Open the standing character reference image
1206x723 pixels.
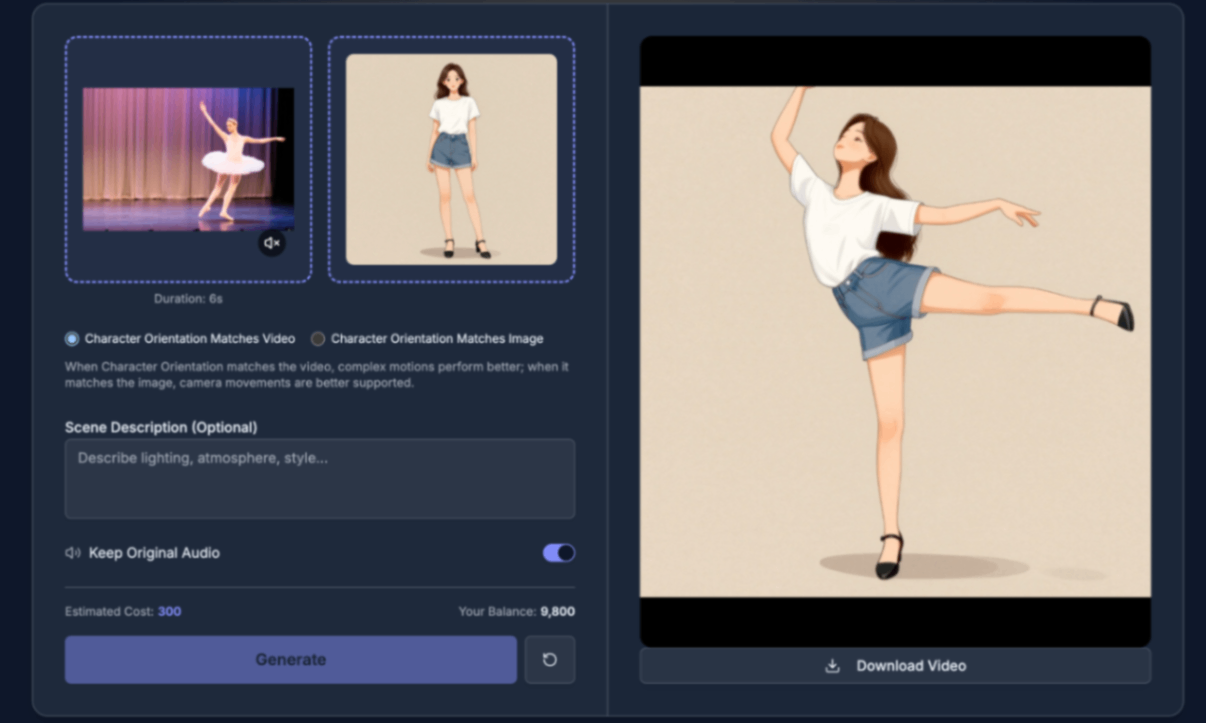point(451,160)
